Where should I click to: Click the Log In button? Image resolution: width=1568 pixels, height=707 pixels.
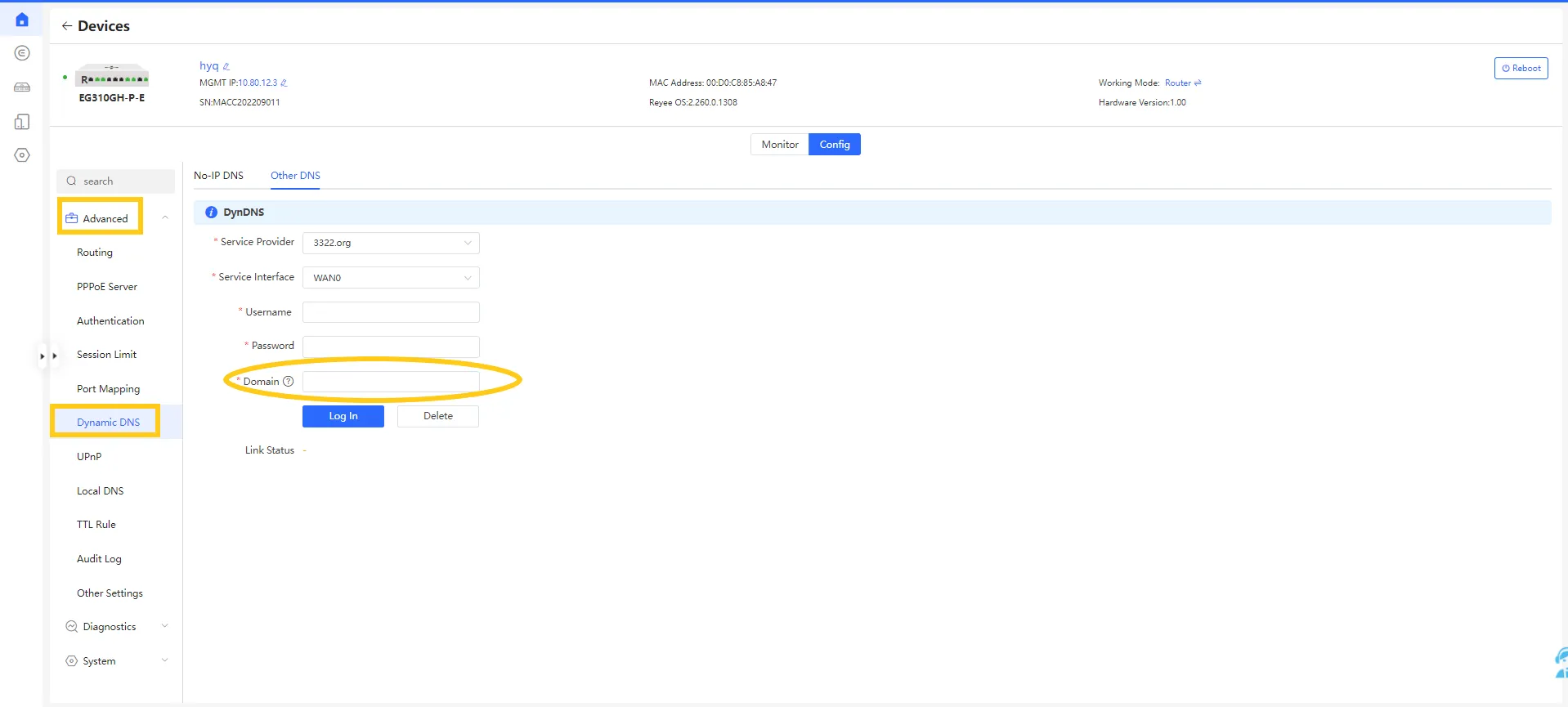tap(343, 416)
